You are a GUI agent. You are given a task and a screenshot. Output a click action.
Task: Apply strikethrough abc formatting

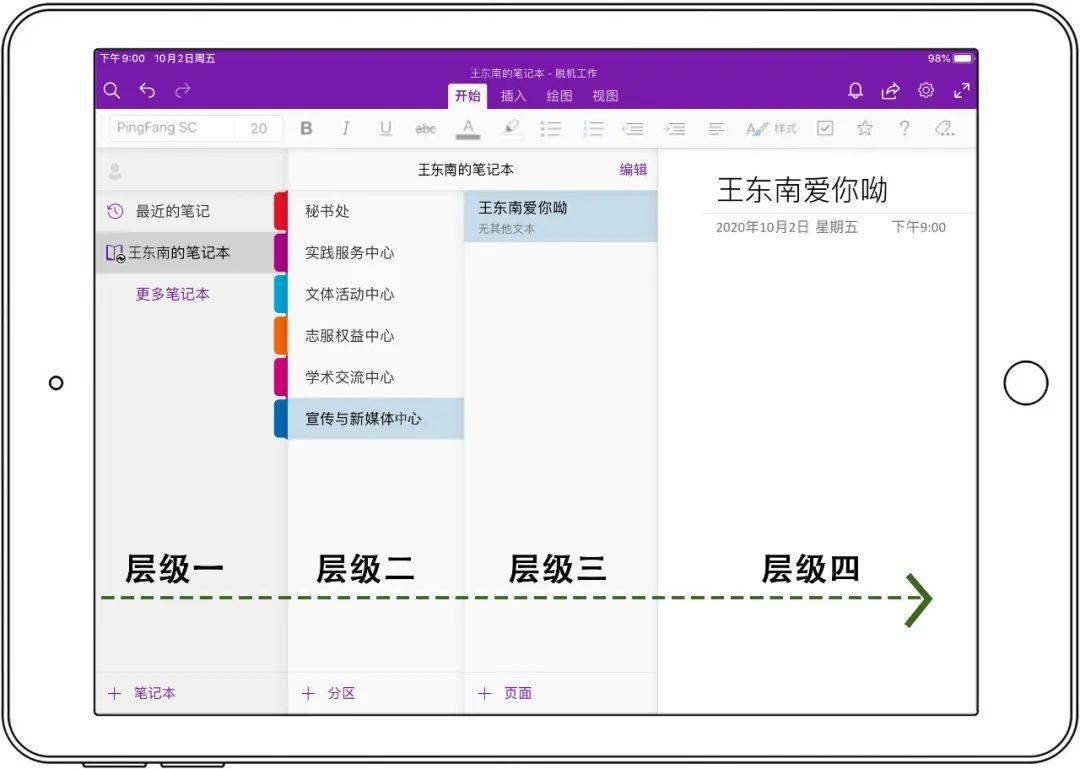pos(426,128)
